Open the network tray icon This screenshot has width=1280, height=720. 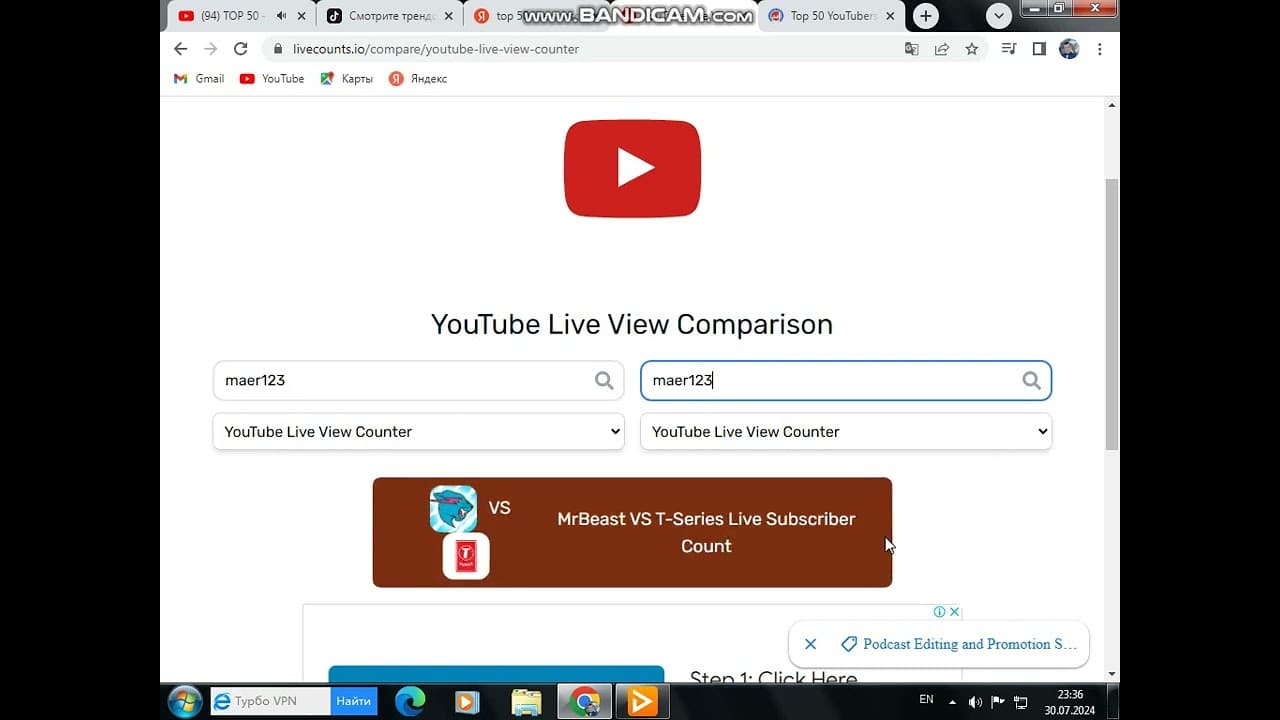(x=1020, y=702)
